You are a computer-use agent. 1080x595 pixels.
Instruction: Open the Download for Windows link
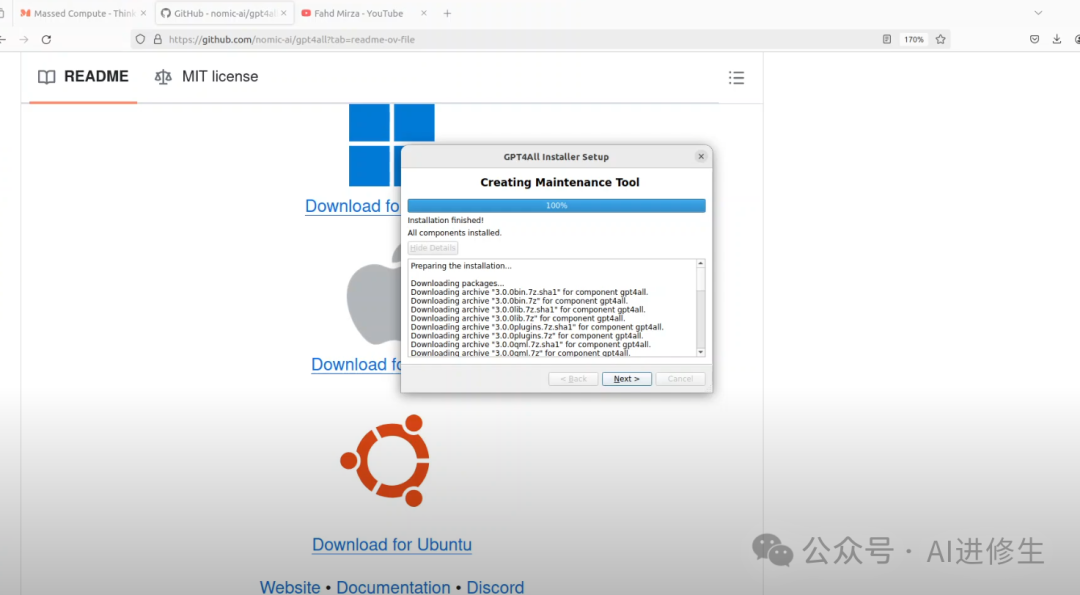(x=352, y=206)
